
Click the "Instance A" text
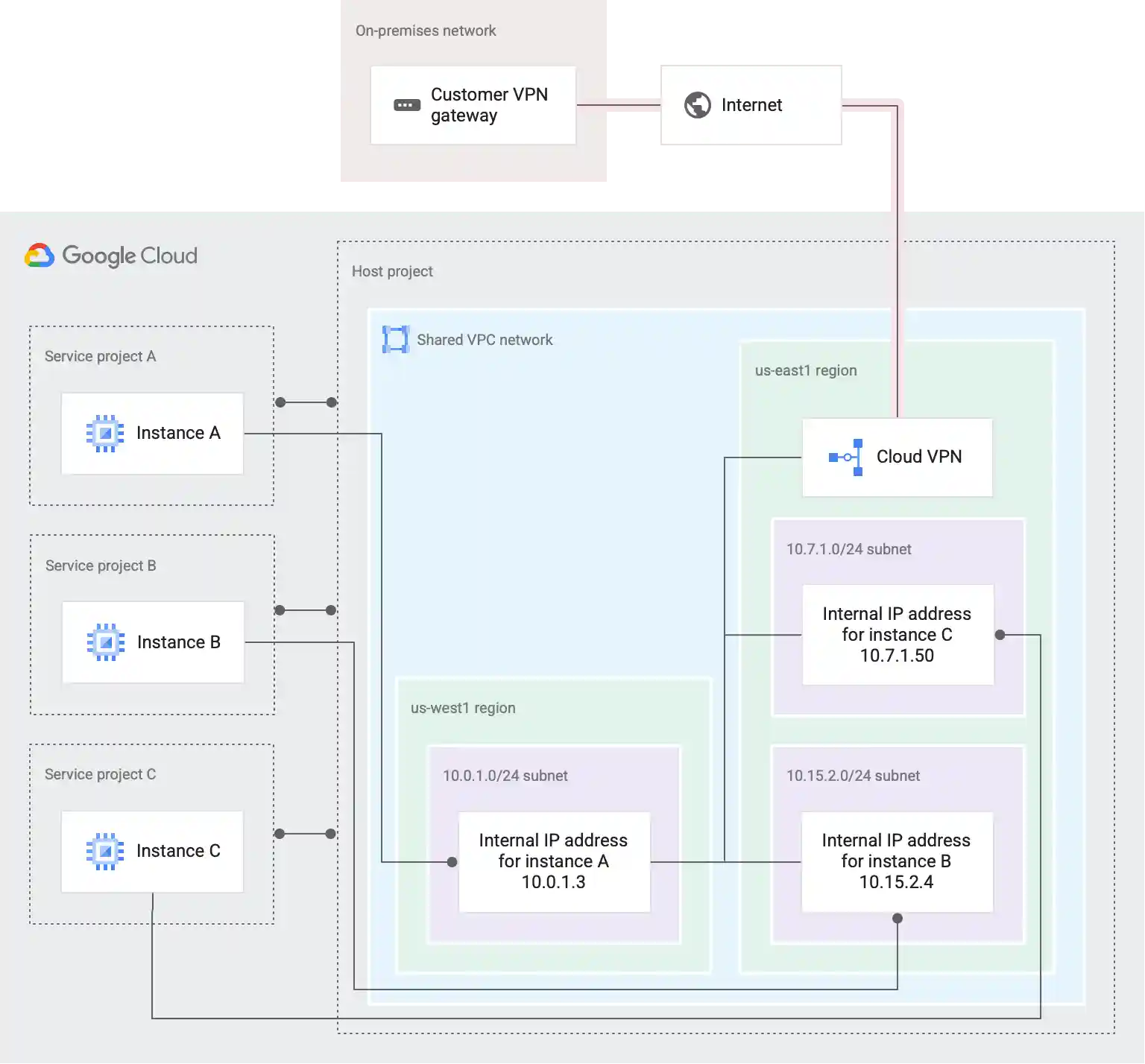coord(179,433)
